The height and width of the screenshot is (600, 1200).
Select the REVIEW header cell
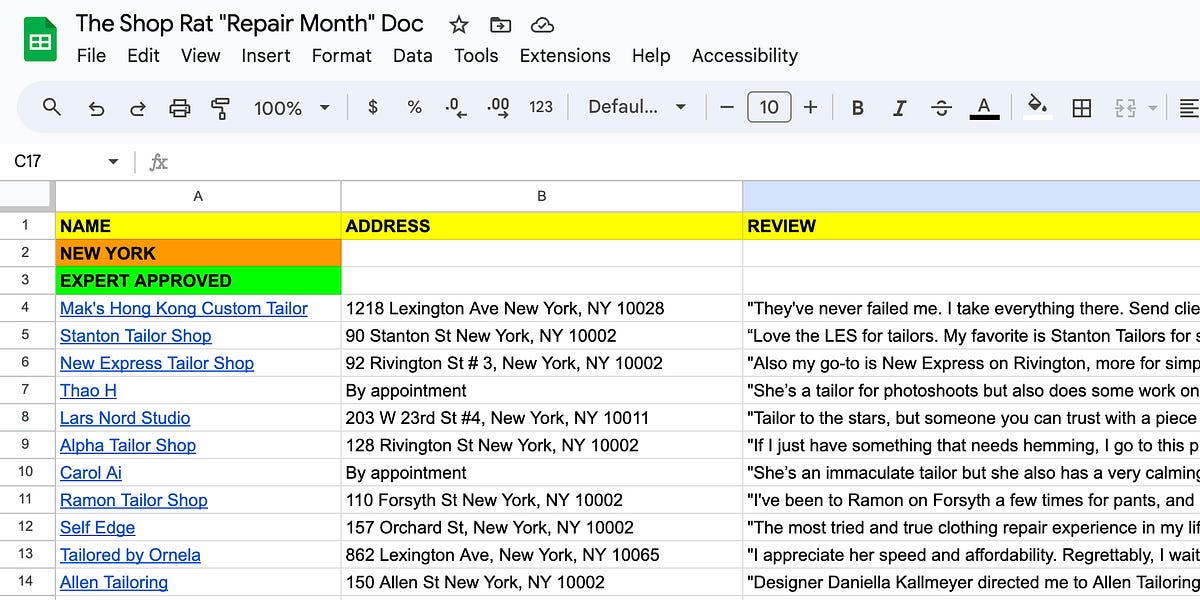pyautogui.click(x=971, y=226)
